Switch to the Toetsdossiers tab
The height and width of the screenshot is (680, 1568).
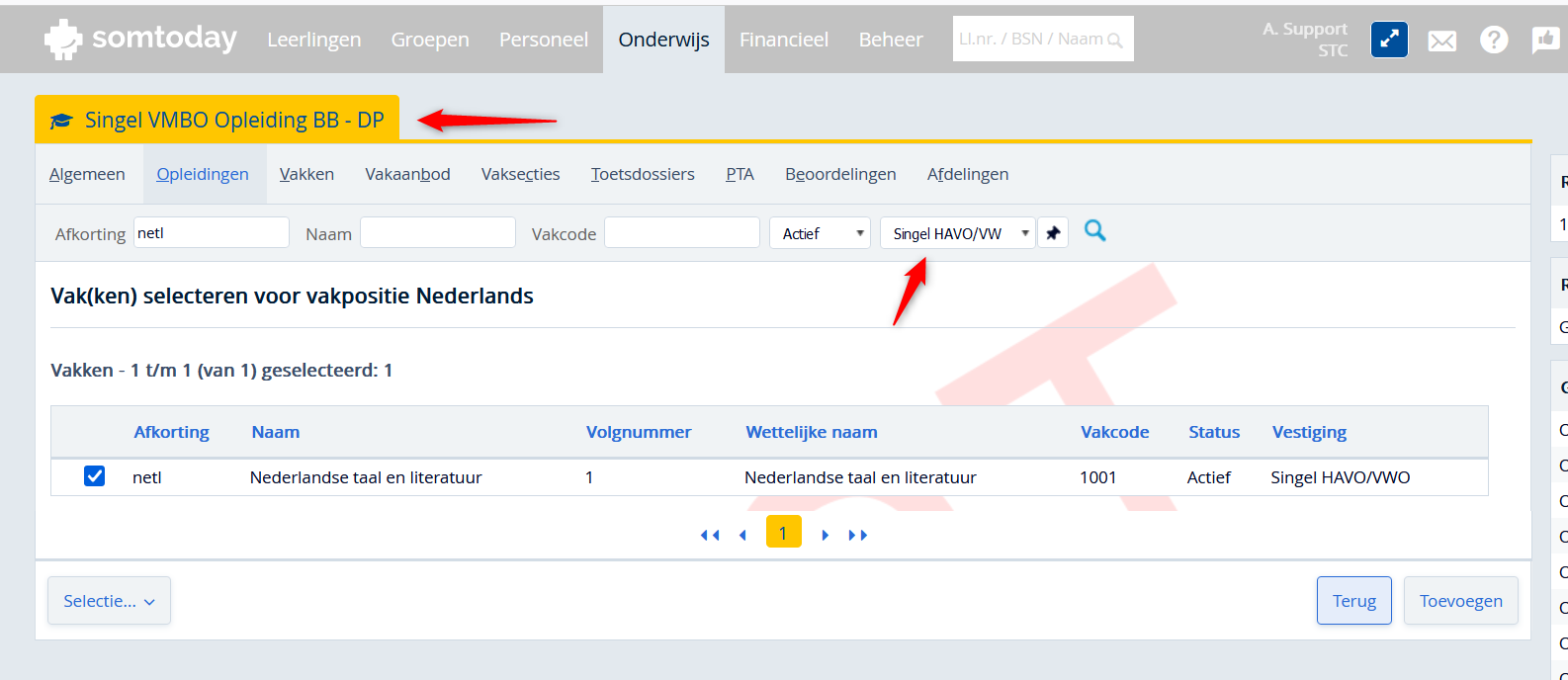(x=643, y=174)
